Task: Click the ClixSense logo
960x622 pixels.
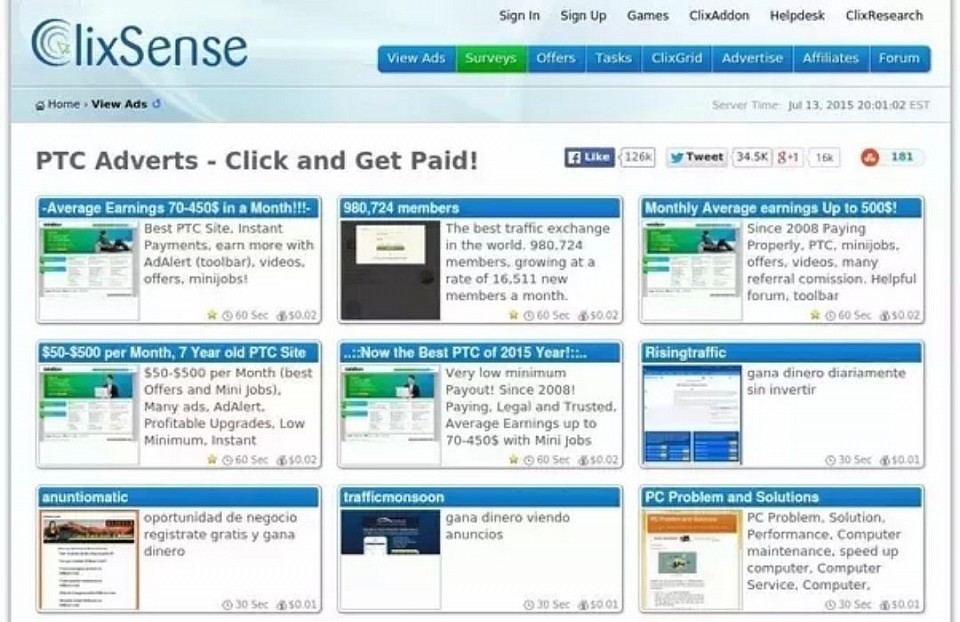Action: pos(138,45)
